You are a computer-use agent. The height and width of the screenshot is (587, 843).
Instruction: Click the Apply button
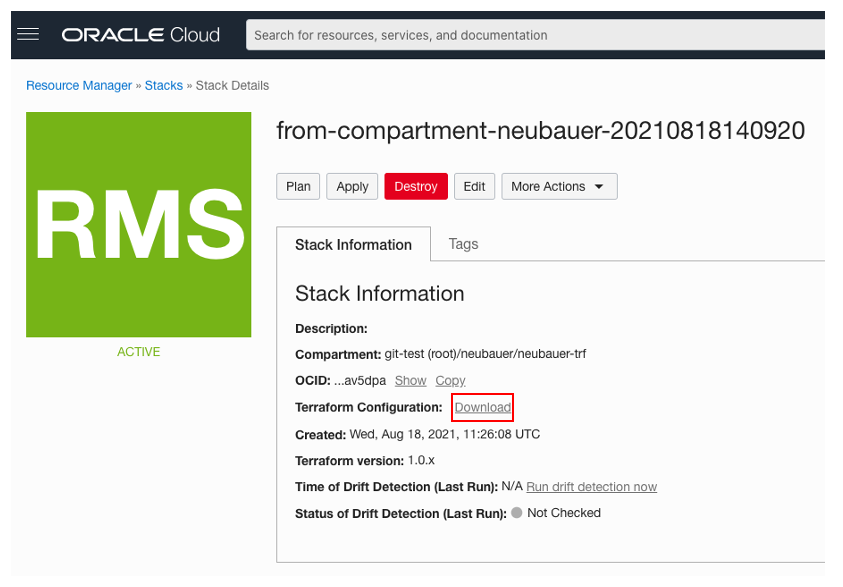click(352, 187)
